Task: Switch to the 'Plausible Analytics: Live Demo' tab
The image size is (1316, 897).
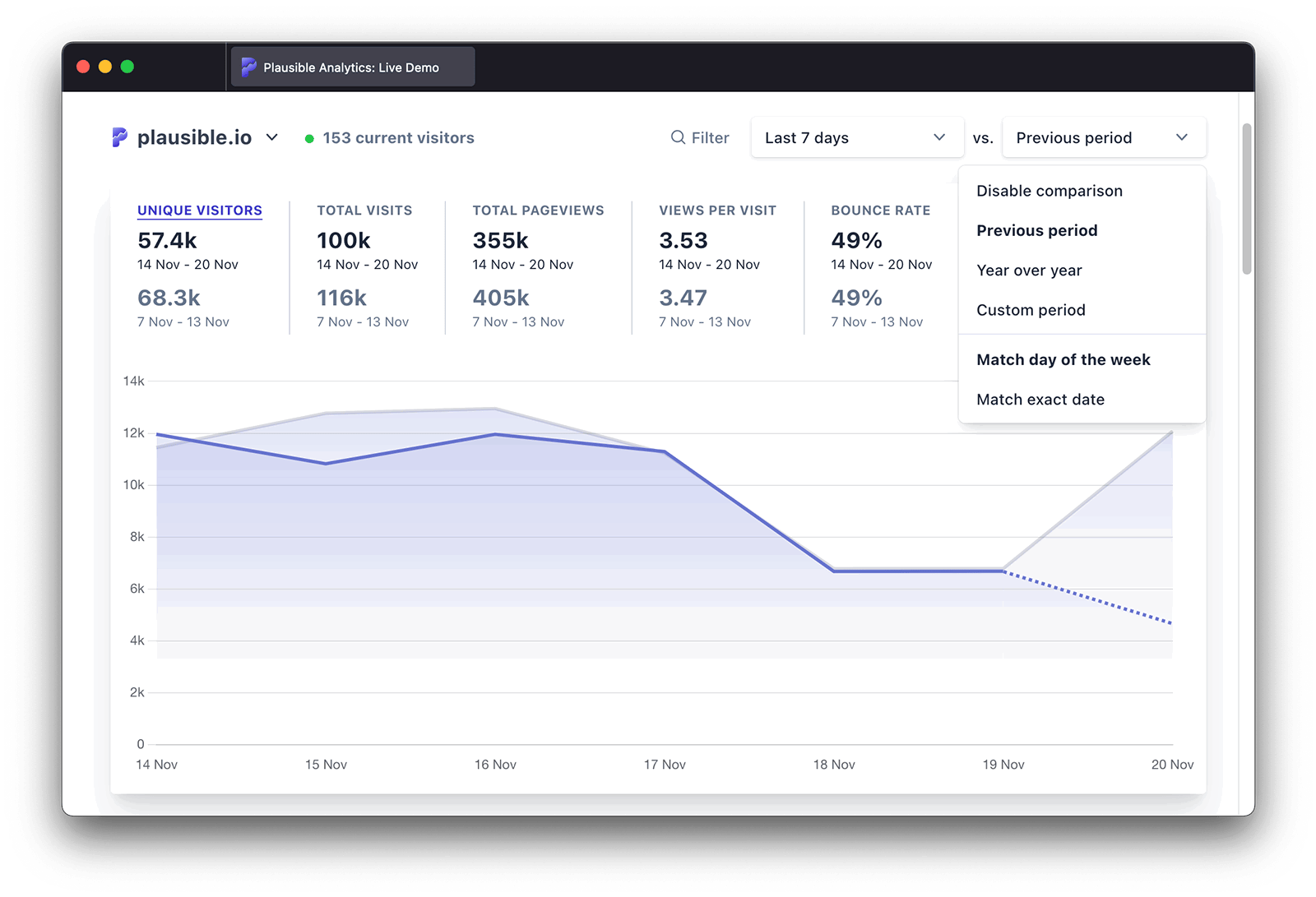Action: click(351, 67)
